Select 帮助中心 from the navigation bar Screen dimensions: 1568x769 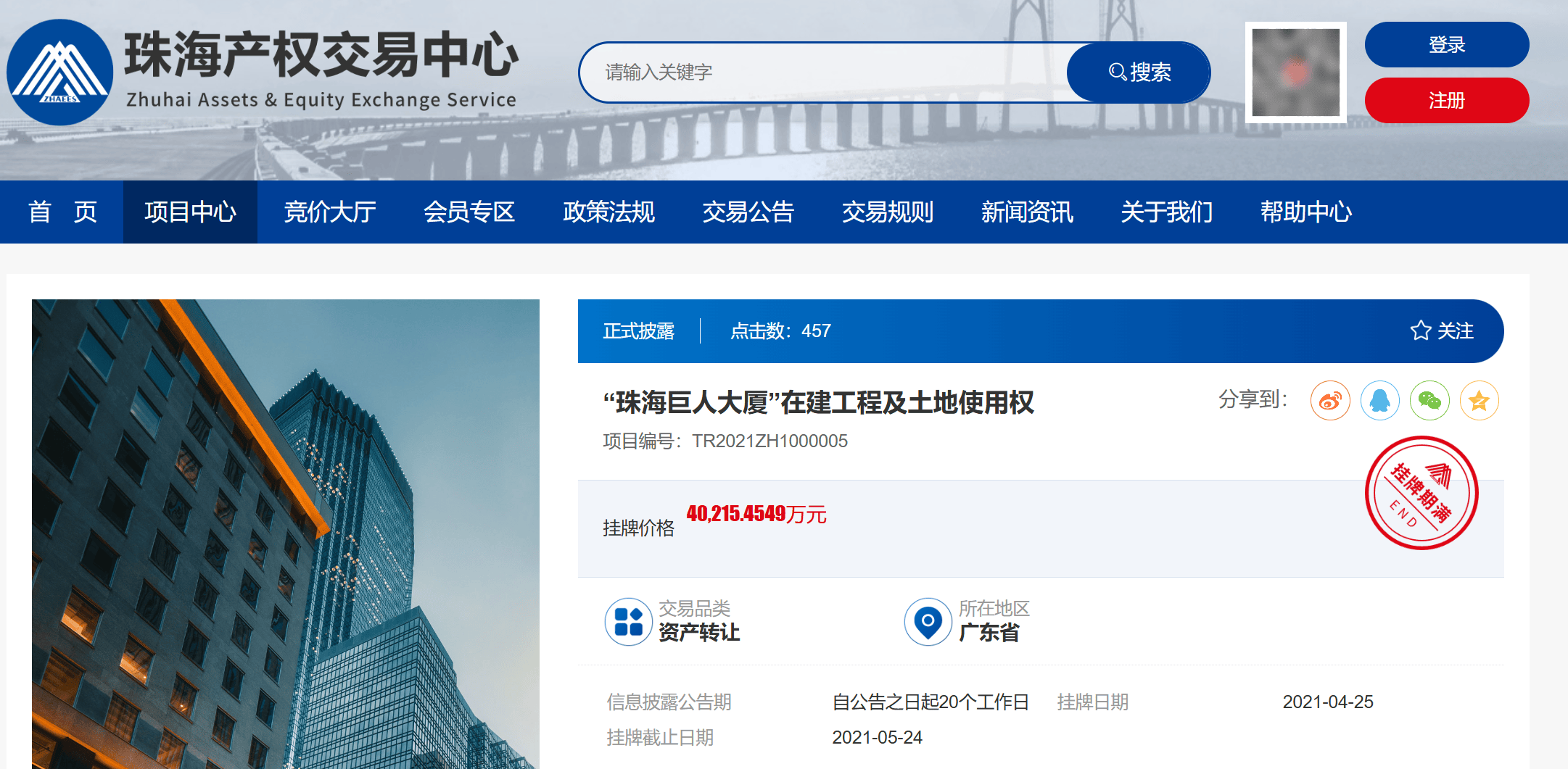tap(1305, 212)
